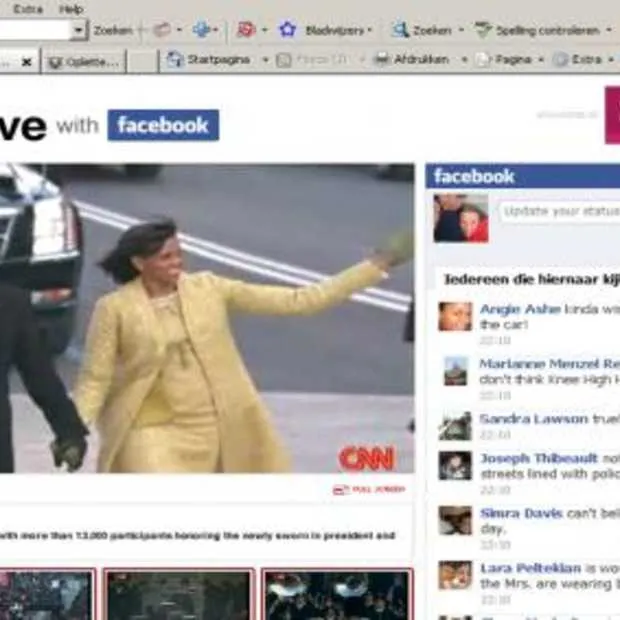Click the Zoeken magnifier icon in the toolbar
This screenshot has width=620, height=620.
(x=400, y=30)
